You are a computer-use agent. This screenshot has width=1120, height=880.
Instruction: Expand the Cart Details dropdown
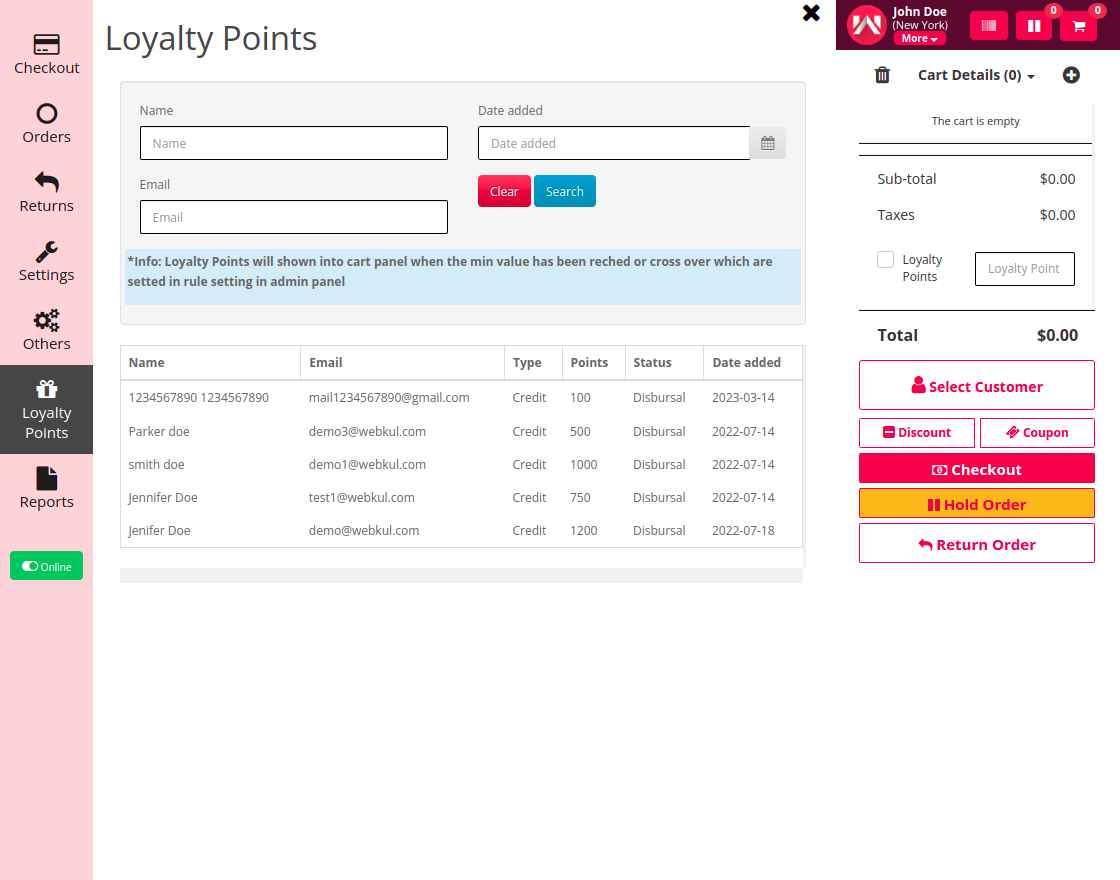point(975,75)
